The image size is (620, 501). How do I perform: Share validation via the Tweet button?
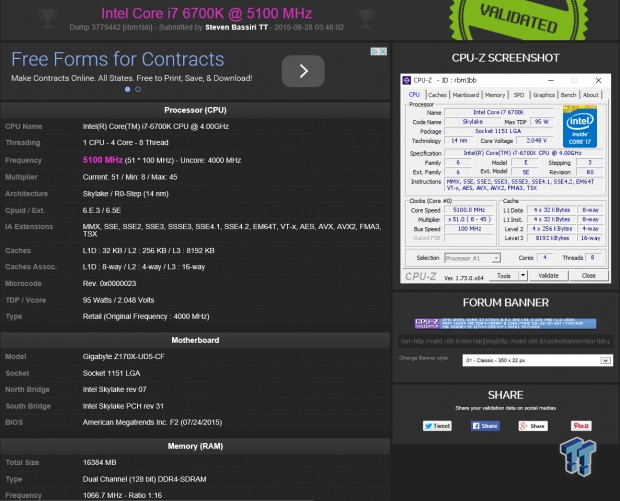(437, 426)
